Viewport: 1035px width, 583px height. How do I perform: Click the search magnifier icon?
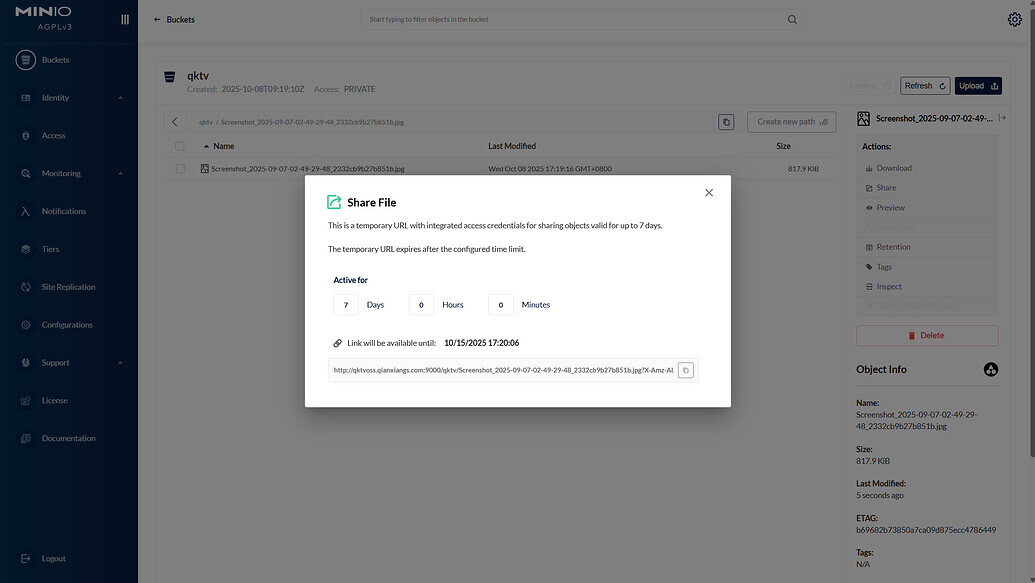click(793, 19)
